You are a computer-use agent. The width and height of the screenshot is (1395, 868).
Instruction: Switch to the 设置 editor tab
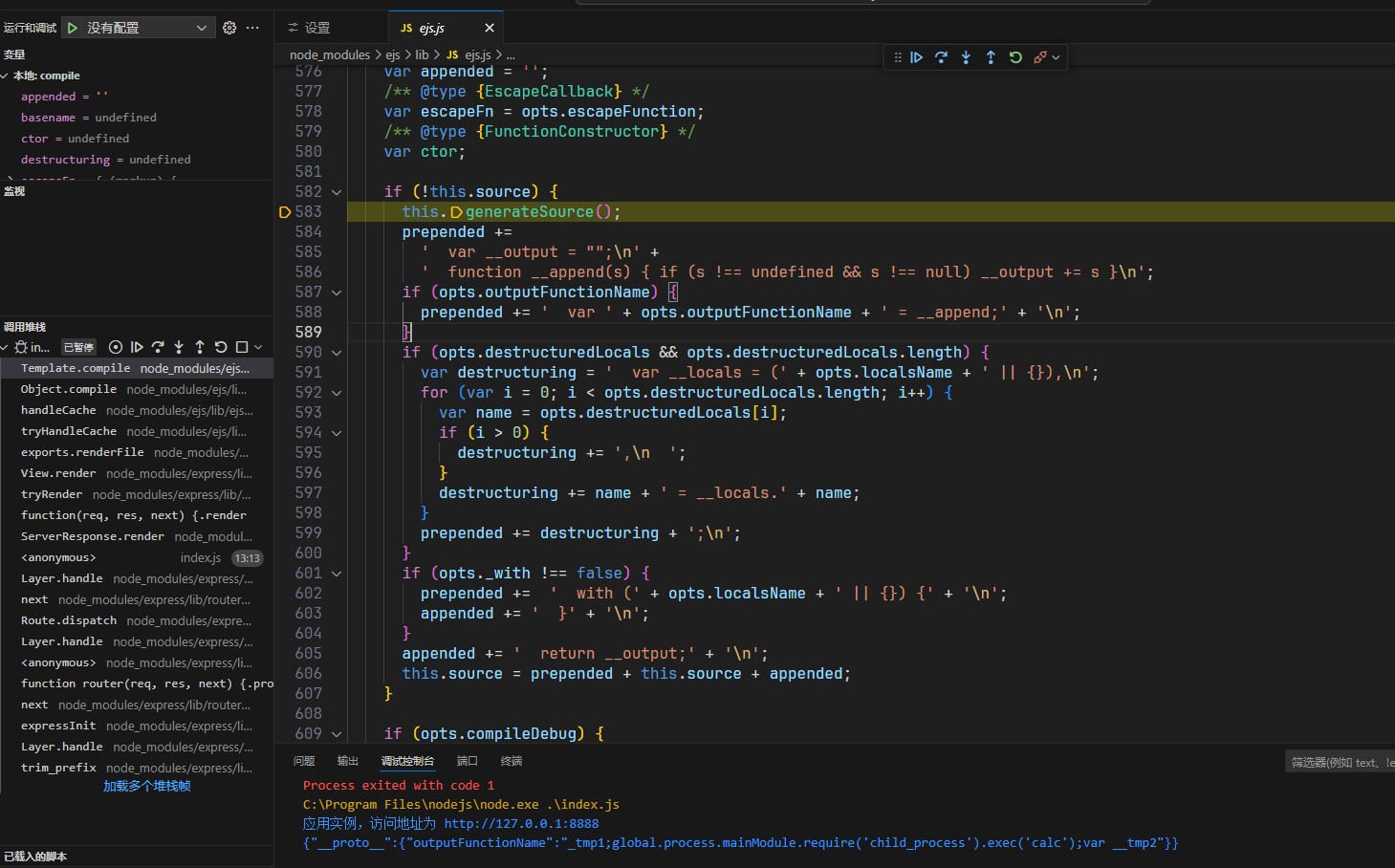tap(309, 28)
